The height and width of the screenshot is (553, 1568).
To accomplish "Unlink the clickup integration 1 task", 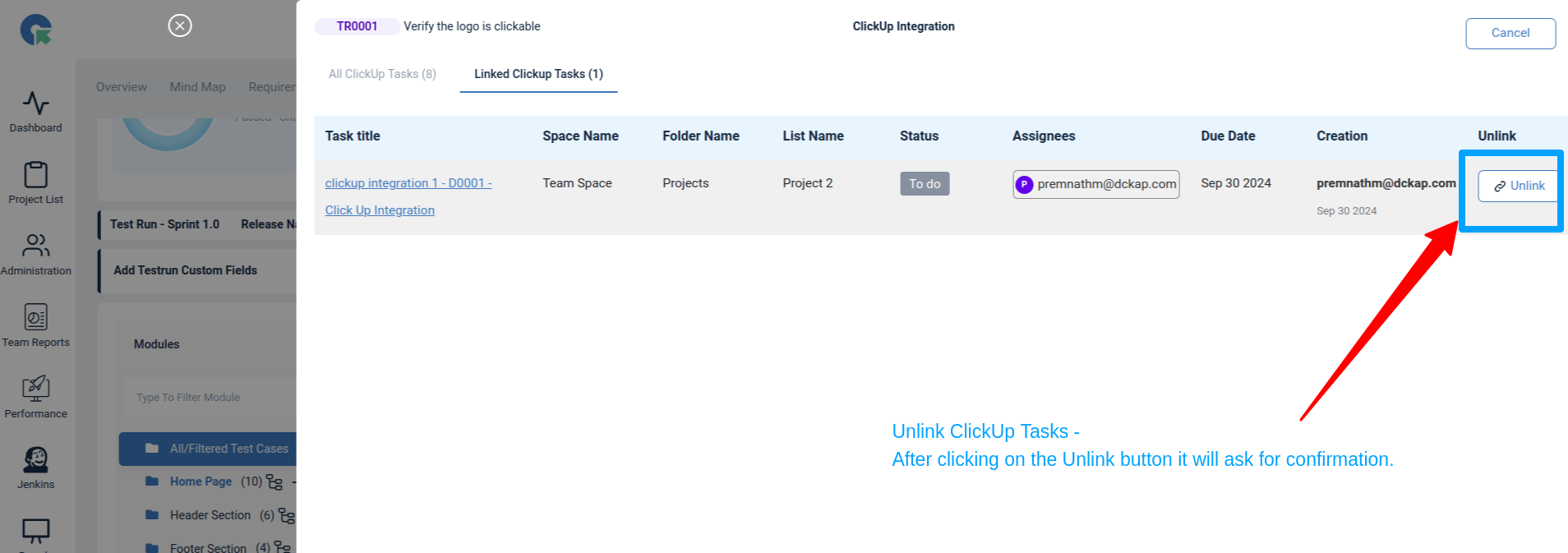I will pos(1519,186).
